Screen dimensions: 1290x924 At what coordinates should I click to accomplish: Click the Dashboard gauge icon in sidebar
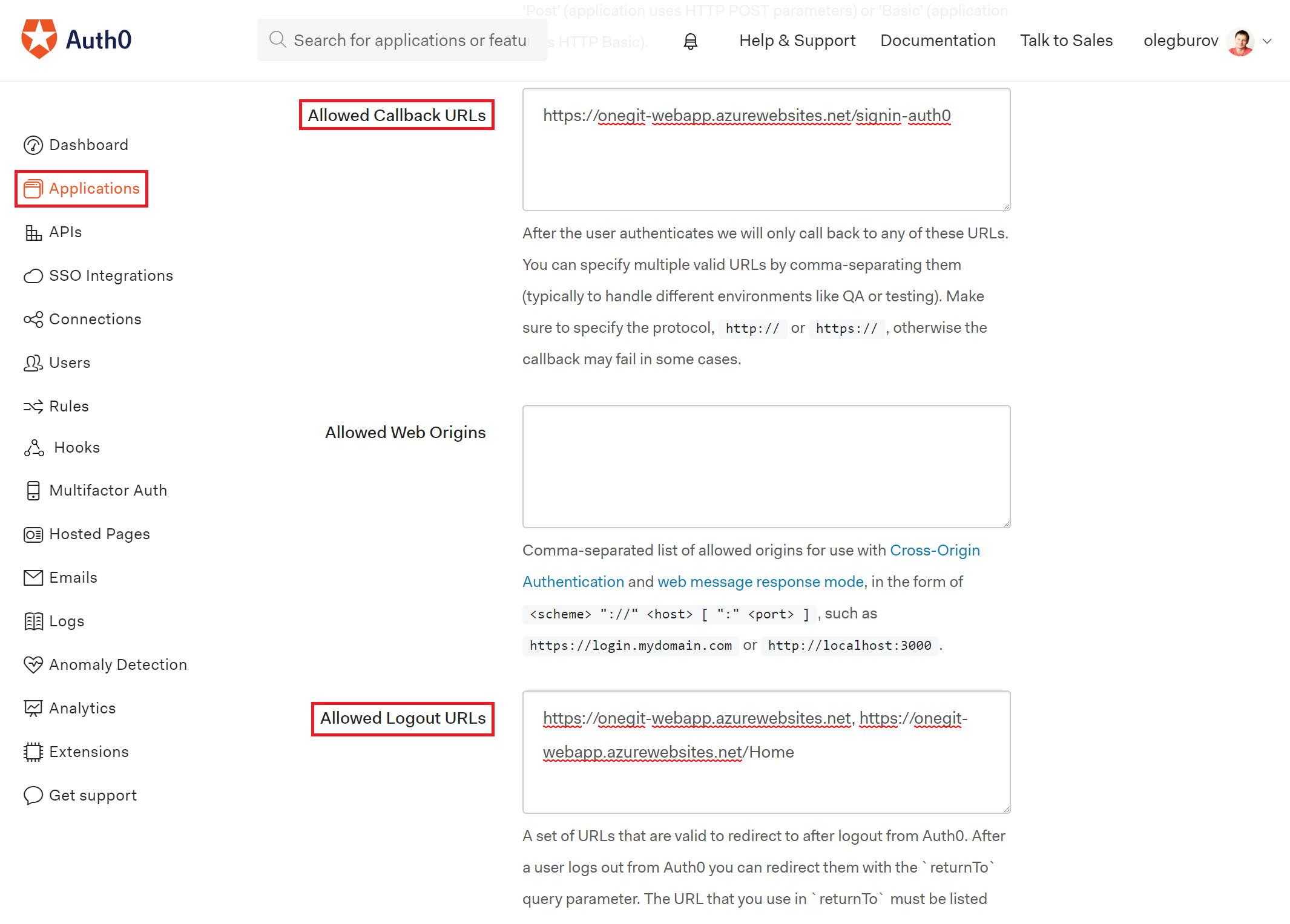coord(33,145)
